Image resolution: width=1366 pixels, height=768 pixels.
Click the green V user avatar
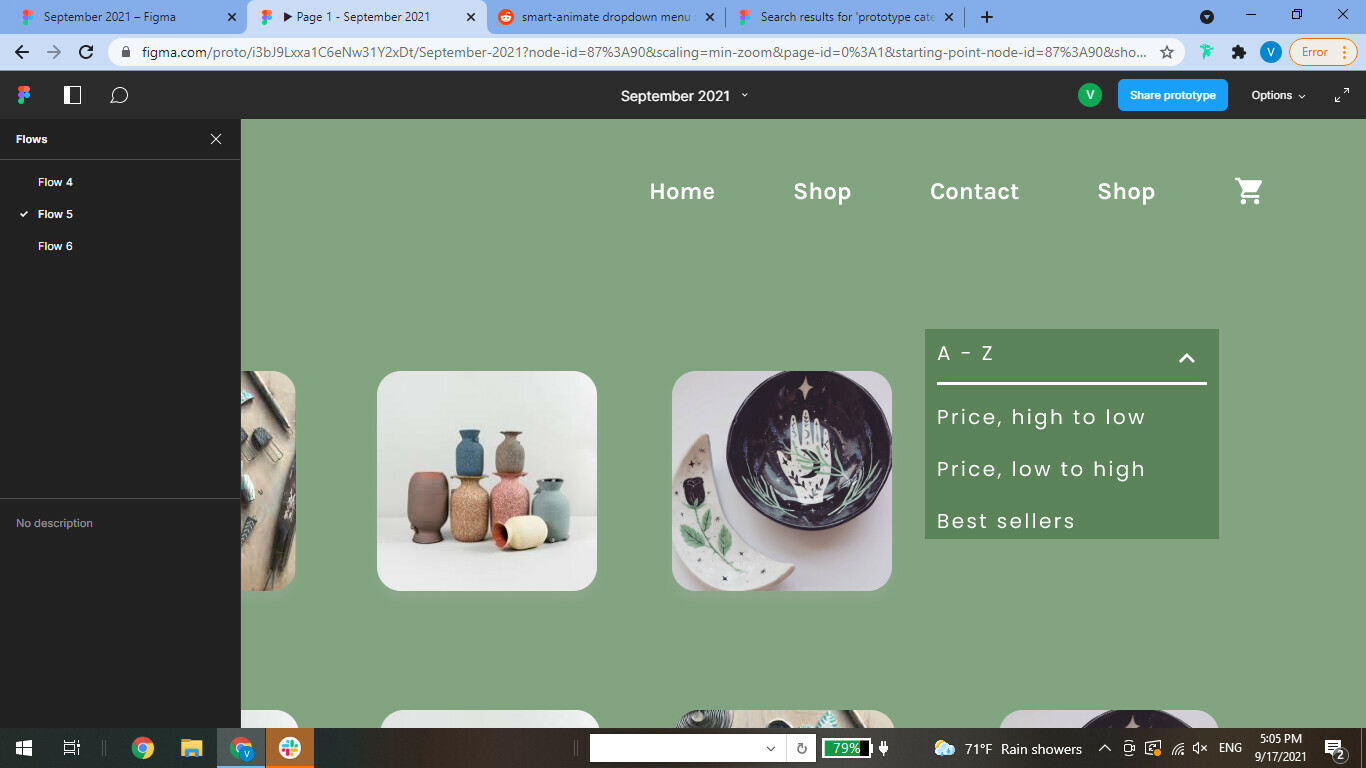coord(1090,95)
